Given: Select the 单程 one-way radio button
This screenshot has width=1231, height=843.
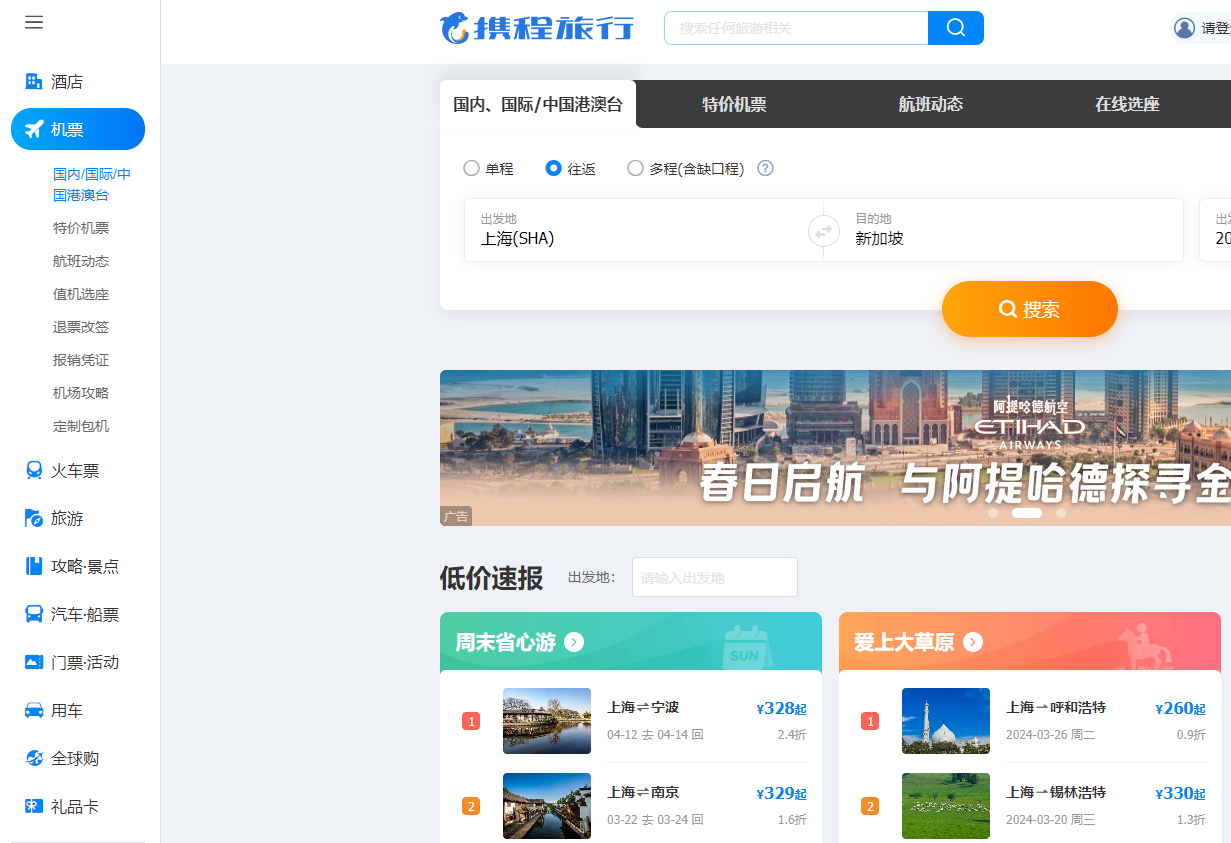Looking at the screenshot, I should click(471, 168).
